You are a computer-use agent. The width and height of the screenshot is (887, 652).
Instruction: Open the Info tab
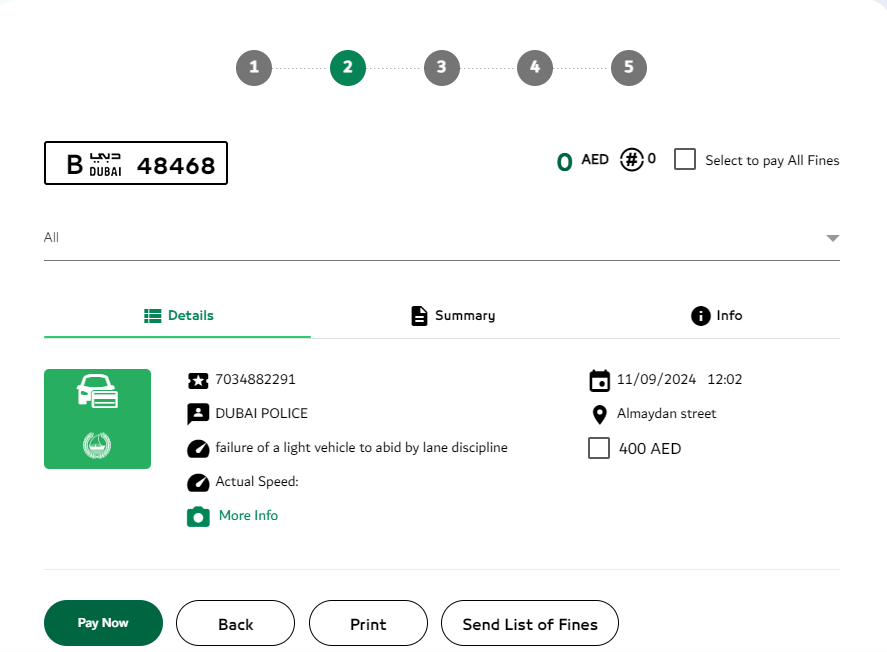[x=716, y=316]
